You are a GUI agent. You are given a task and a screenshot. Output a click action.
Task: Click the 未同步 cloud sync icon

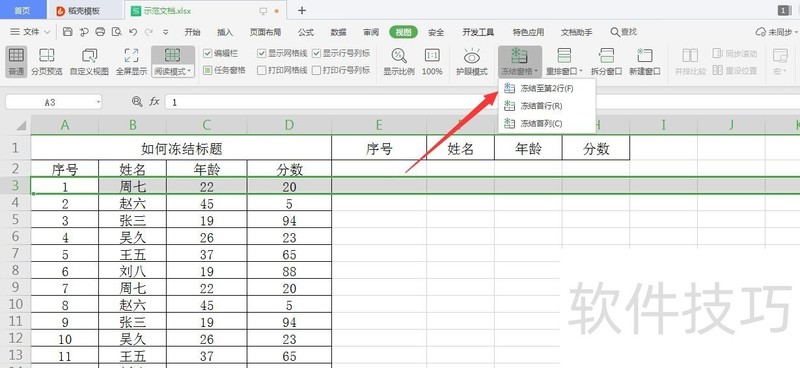point(761,32)
